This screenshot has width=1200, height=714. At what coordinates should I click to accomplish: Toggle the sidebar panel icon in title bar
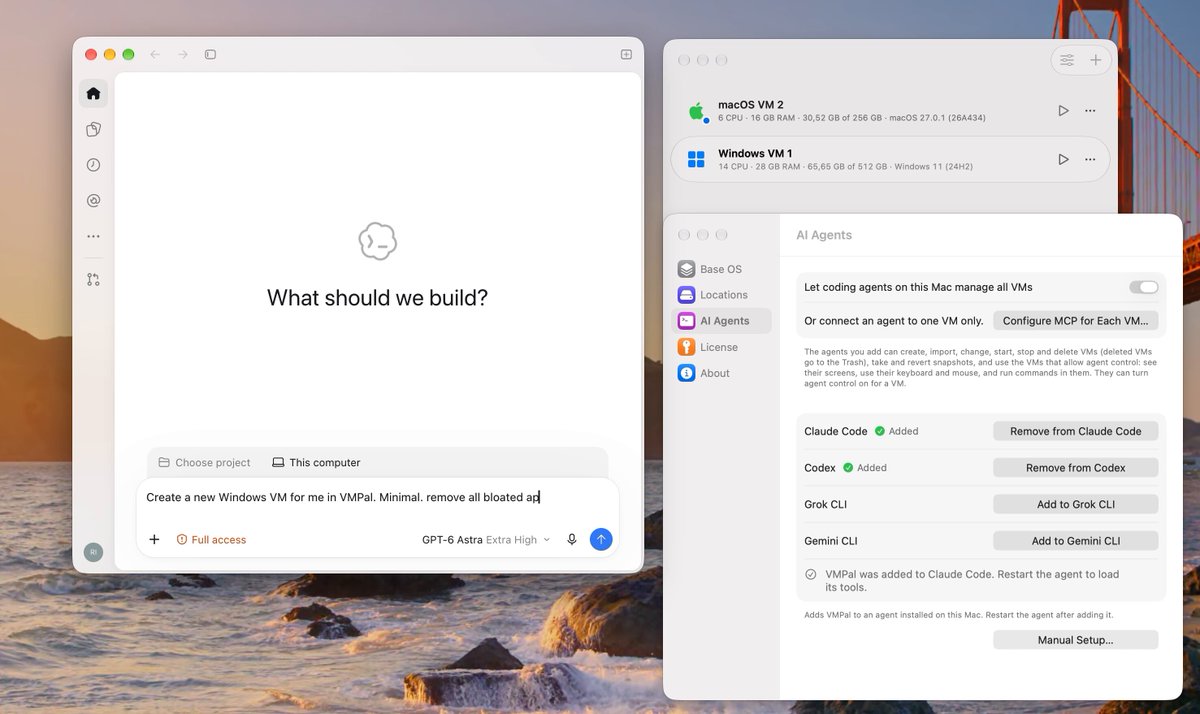click(x=210, y=54)
